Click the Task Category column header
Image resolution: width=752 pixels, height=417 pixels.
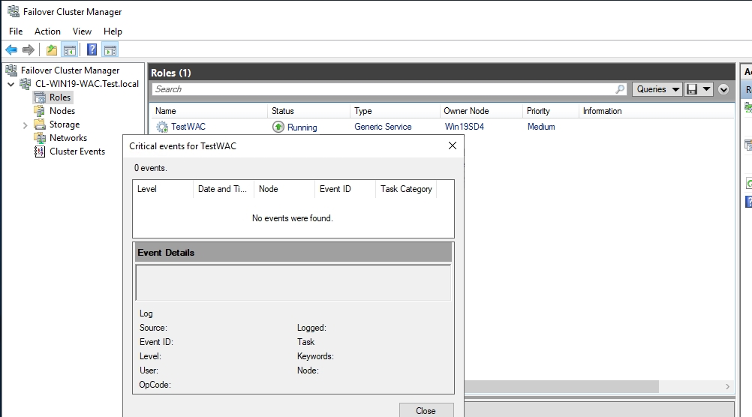(x=406, y=189)
